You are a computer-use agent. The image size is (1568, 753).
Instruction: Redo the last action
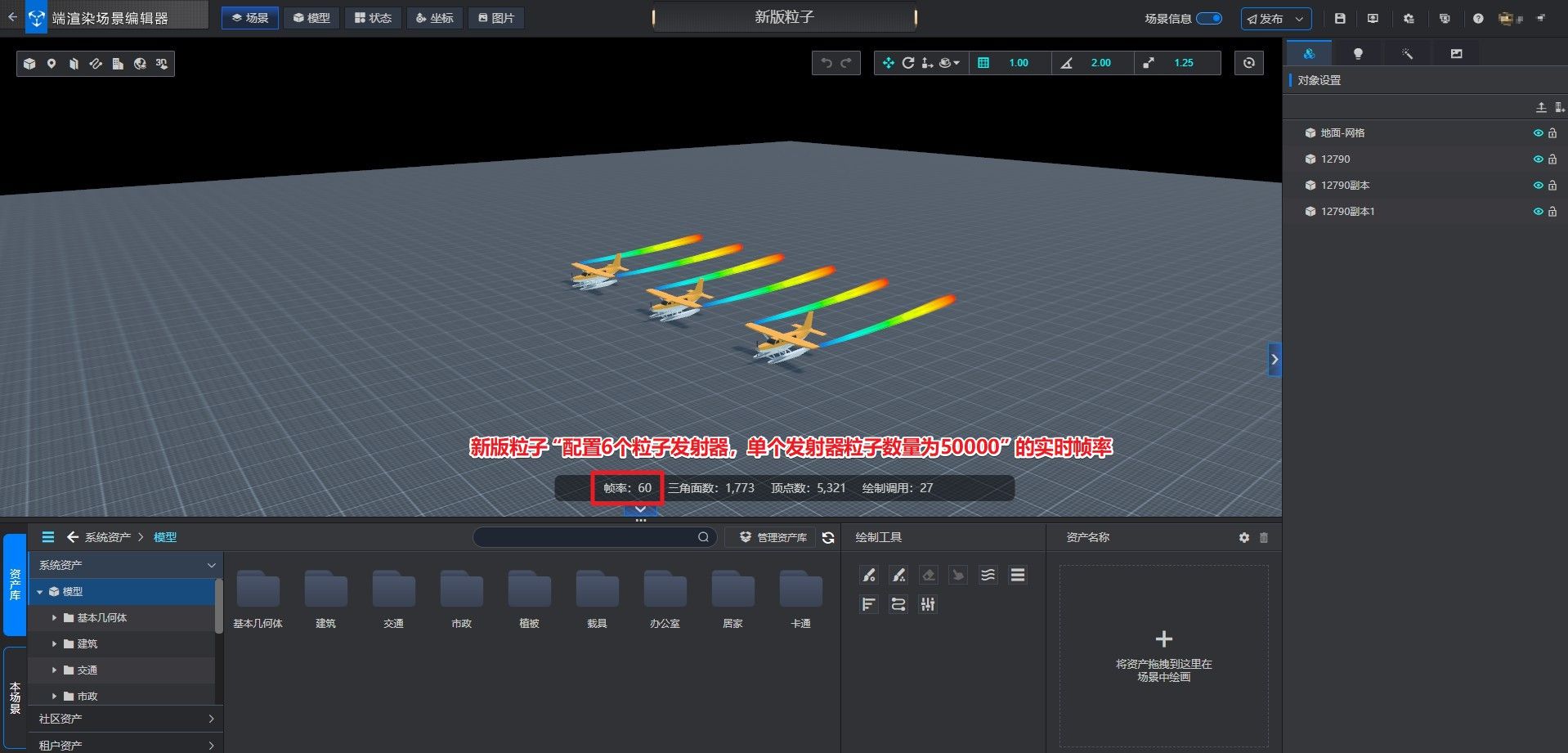coord(846,63)
